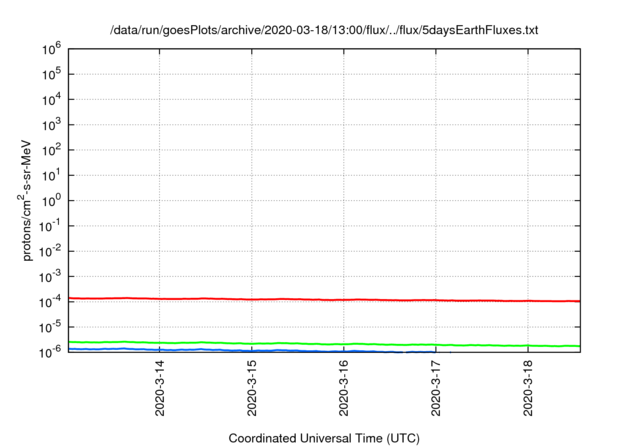The image size is (640, 448).
Task: Click the Coordinated Universal Time axis title
Action: point(324,439)
